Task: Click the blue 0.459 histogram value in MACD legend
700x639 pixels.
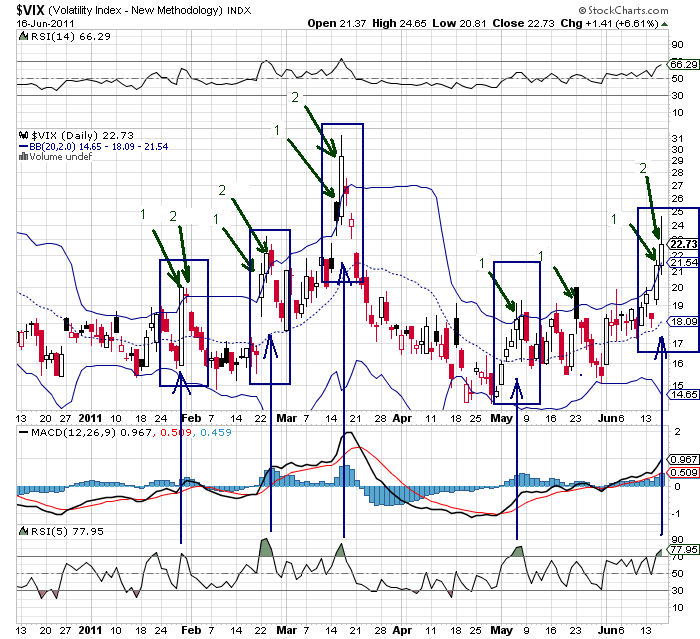Action: (216, 432)
